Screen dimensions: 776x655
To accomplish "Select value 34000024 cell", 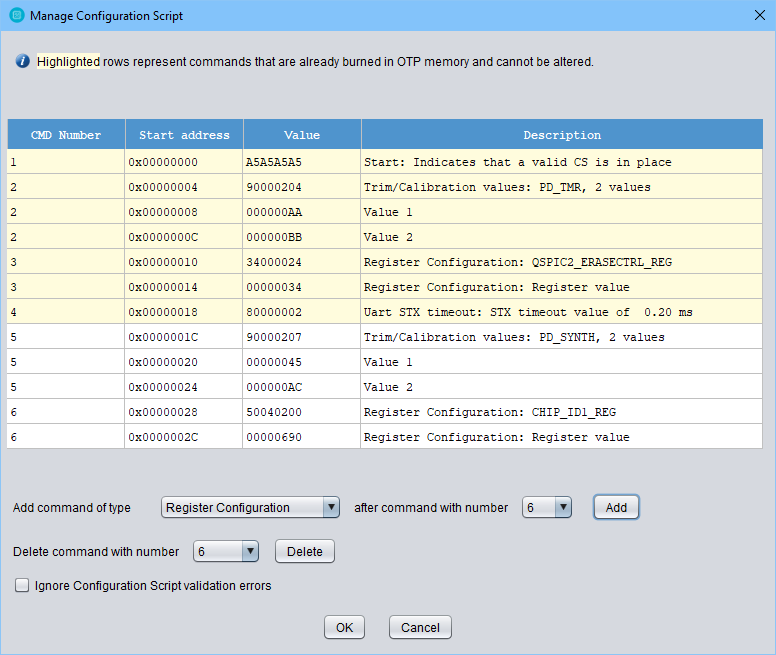I will 302,262.
